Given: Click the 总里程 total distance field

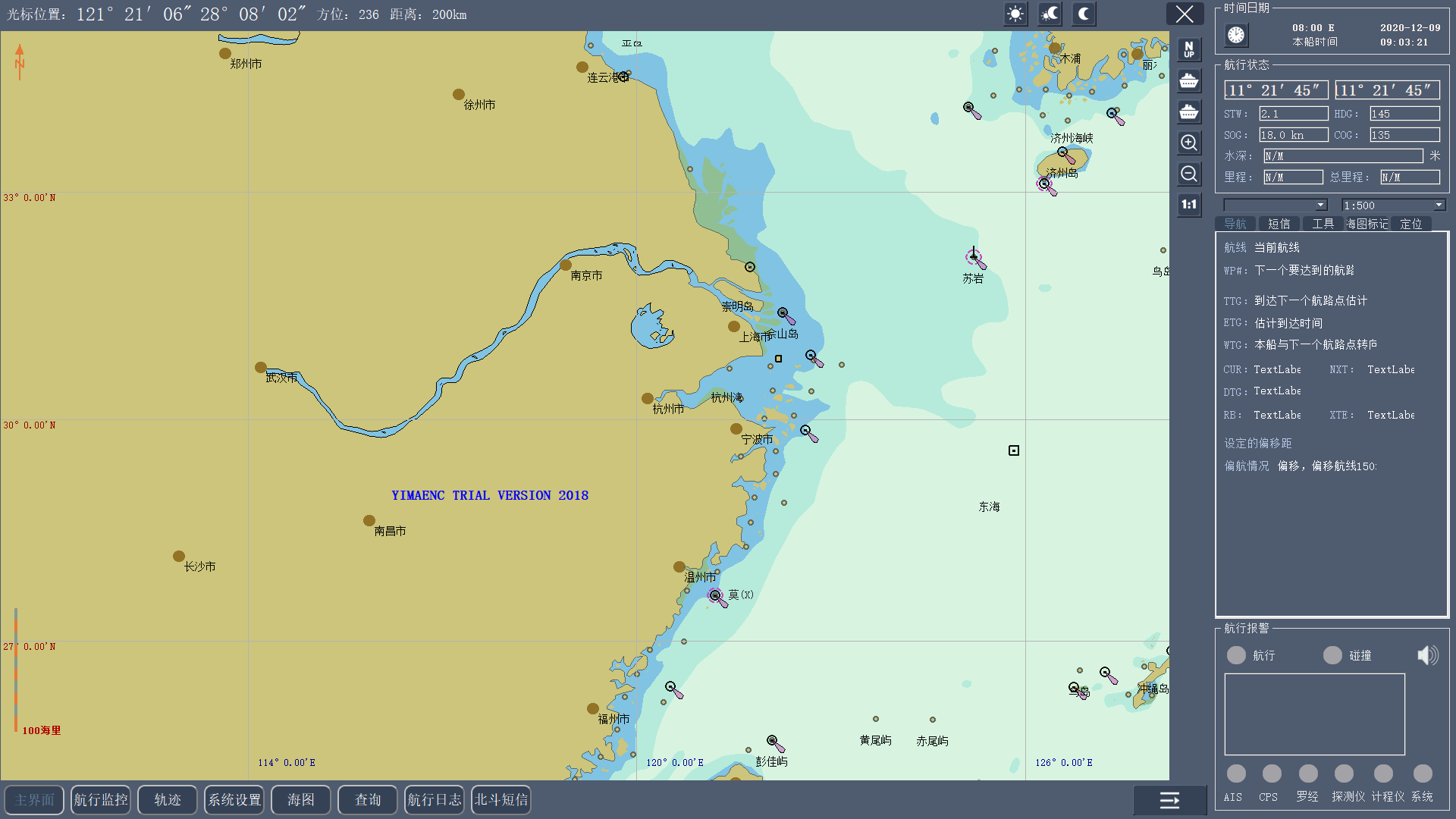Looking at the screenshot, I should [x=1410, y=177].
